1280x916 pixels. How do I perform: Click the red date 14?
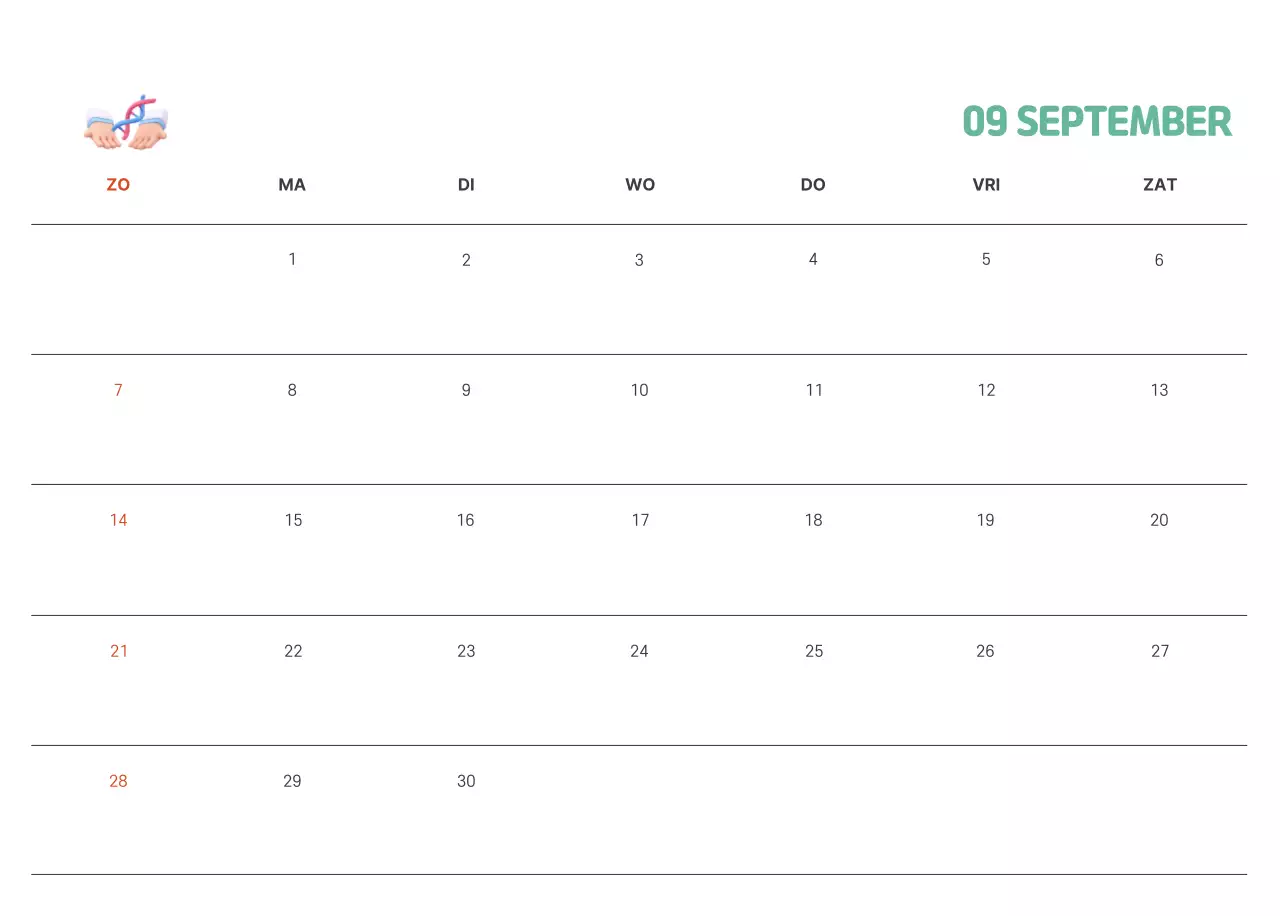(119, 520)
